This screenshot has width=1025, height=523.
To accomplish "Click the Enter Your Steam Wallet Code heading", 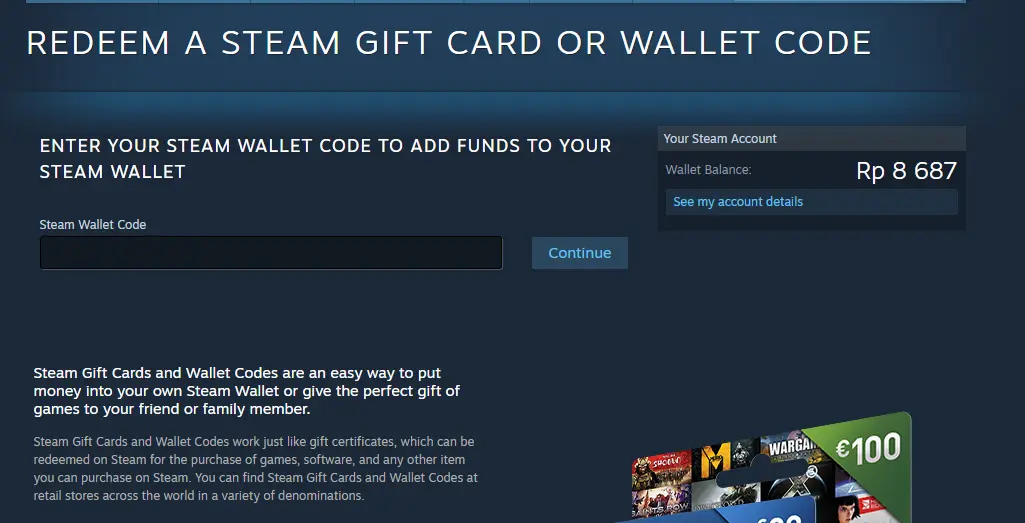I will (326, 159).
